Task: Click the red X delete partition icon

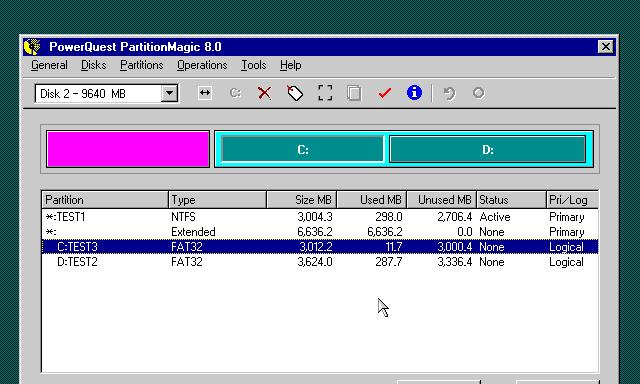Action: [264, 93]
